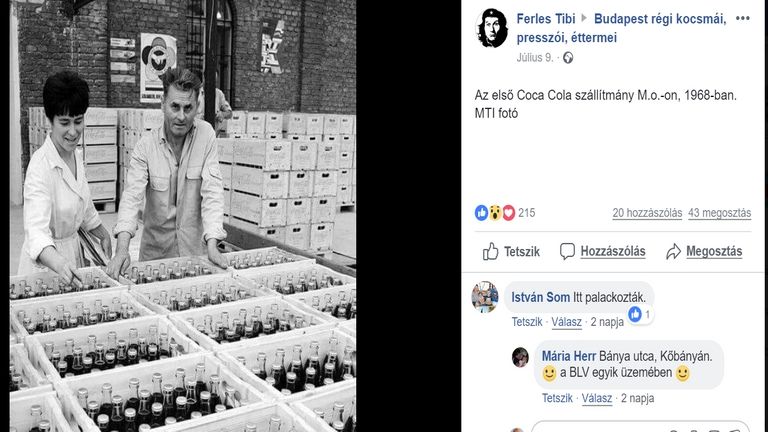Click the Megosztás share button
This screenshot has width=768, height=432.
click(x=704, y=251)
